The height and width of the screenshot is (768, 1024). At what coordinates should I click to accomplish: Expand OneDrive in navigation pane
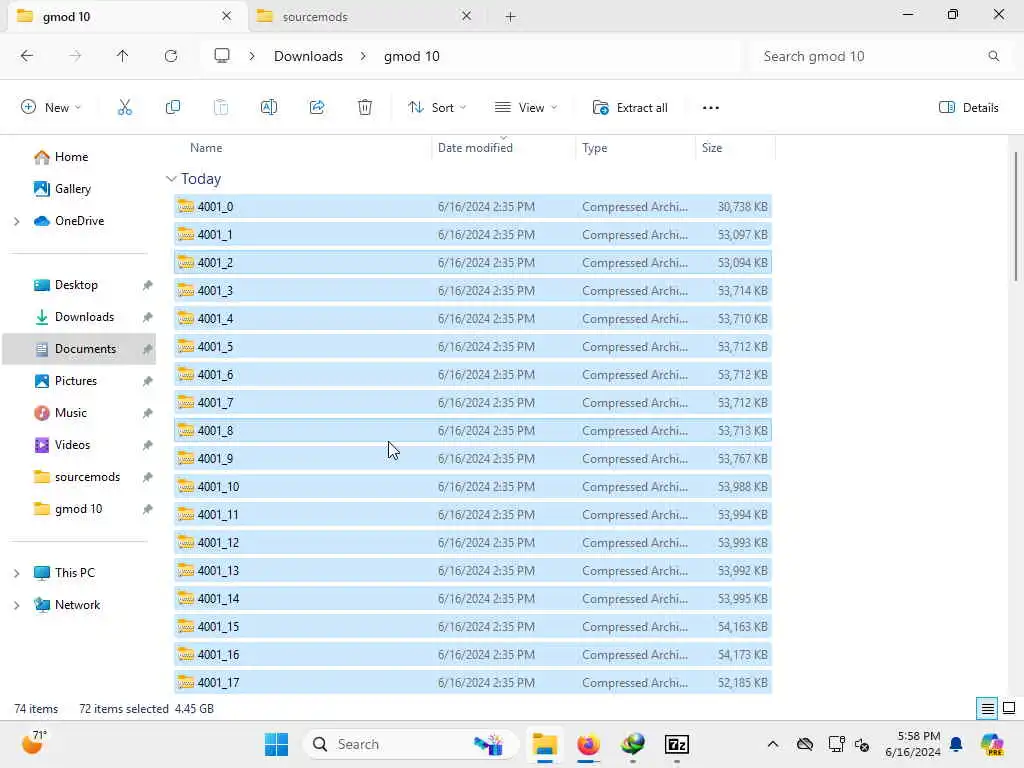coord(16,221)
